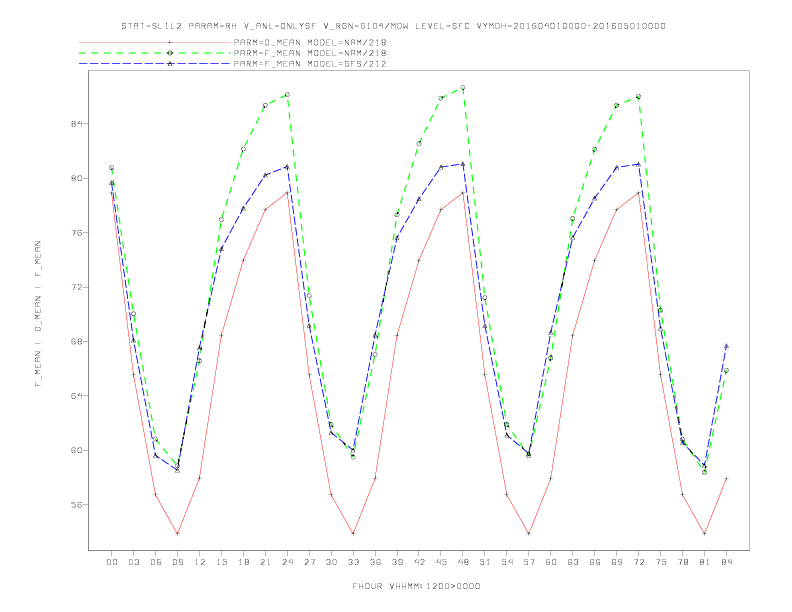Click red observed minimum marker at hour 57
This screenshot has height=612, width=792.
point(529,533)
